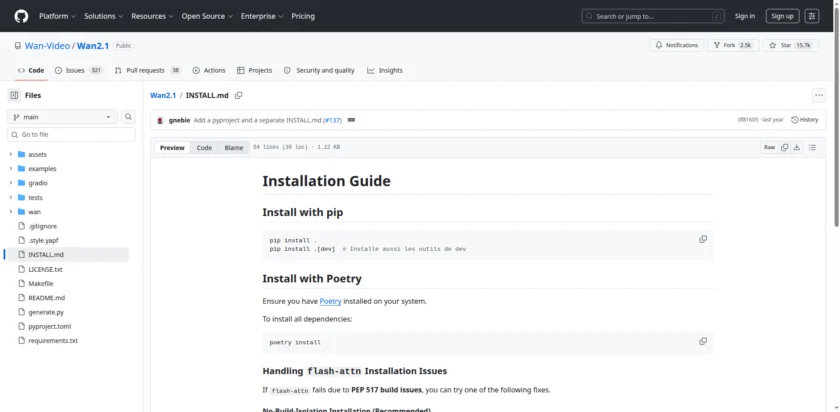Focus the Go to file field
Viewport: 840px width, 412px height.
pyautogui.click(x=71, y=134)
